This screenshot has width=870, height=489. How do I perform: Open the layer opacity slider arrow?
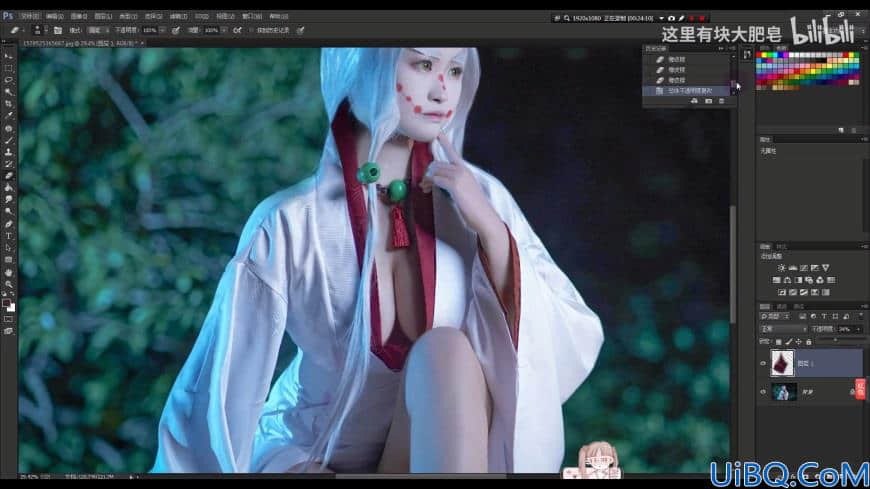[x=858, y=329]
